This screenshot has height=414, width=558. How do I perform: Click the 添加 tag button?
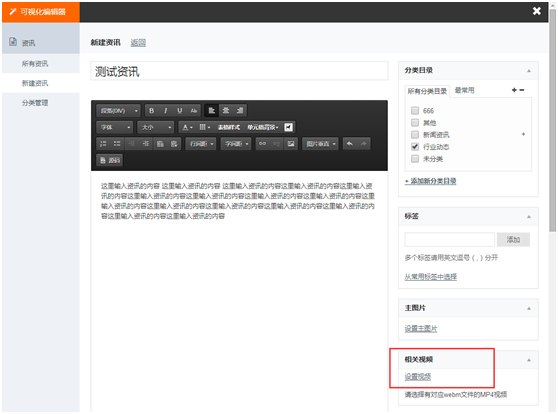(x=513, y=240)
